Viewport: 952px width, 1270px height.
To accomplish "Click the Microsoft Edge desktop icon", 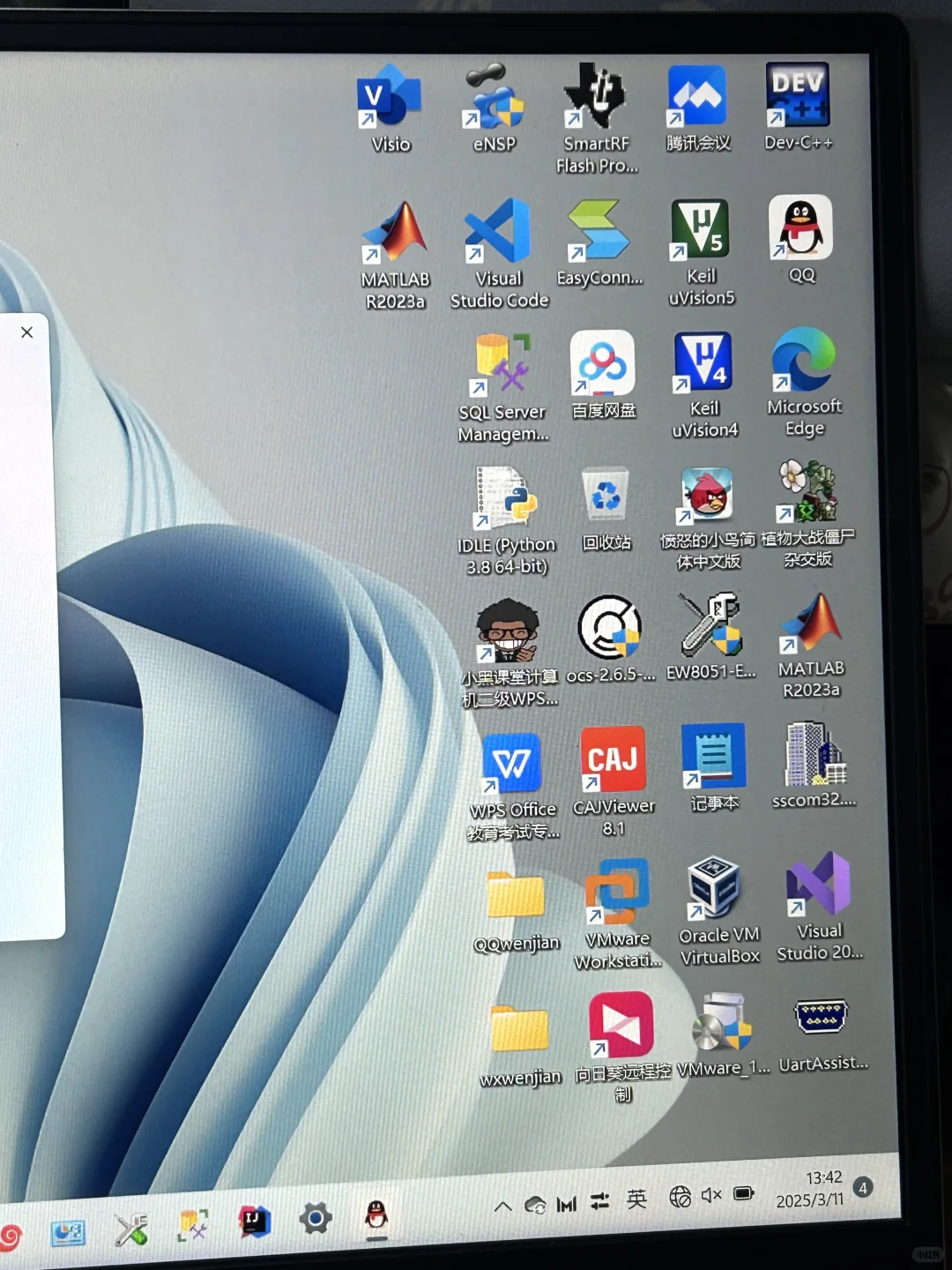I will [804, 382].
